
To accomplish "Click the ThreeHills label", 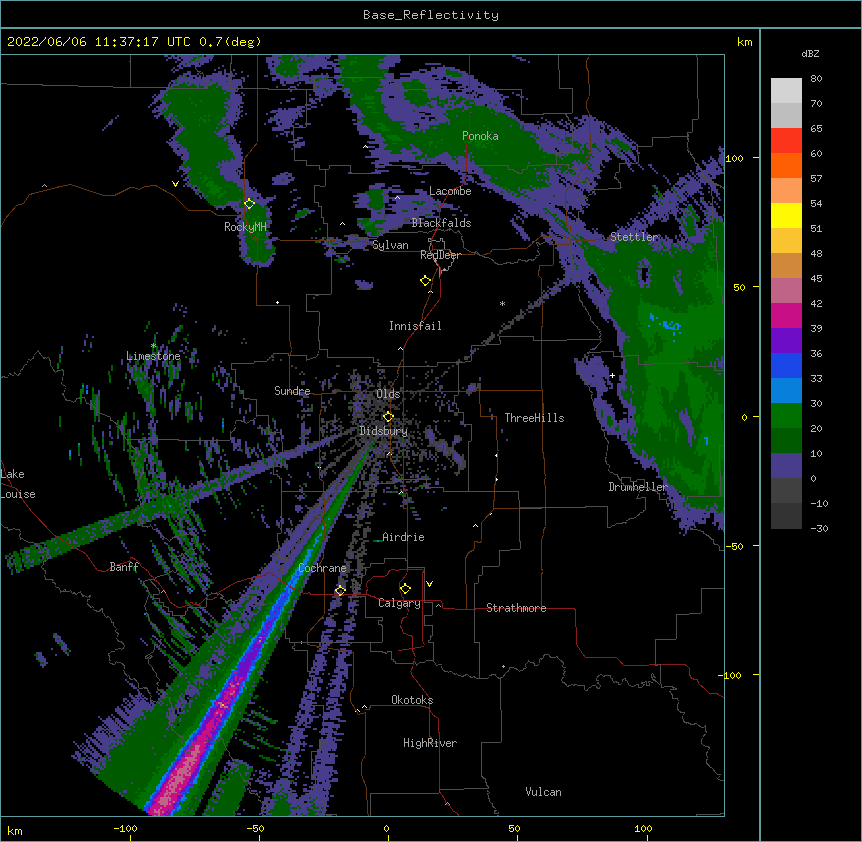I will 534,418.
